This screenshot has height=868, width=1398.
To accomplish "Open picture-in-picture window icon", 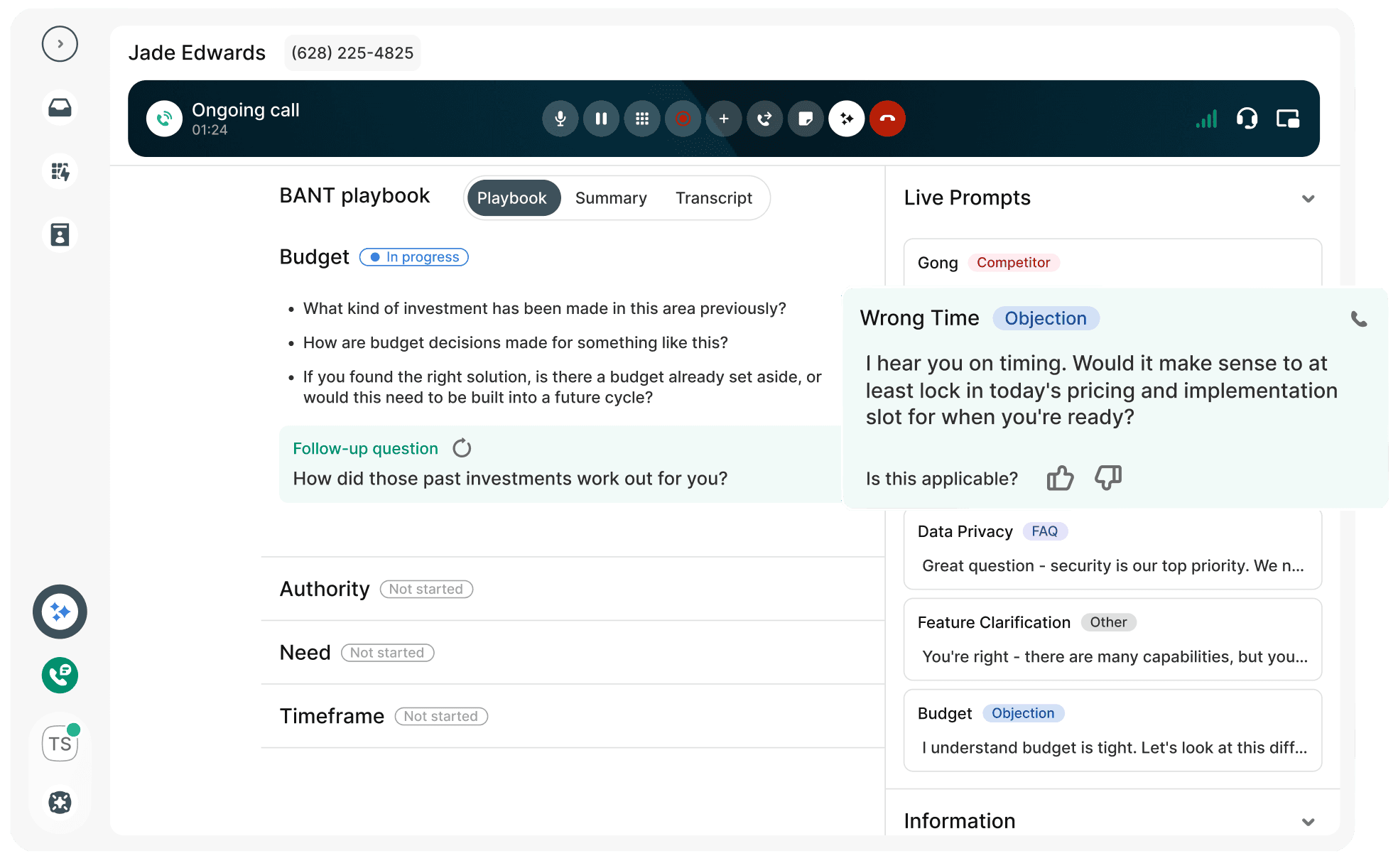I will pos(1288,119).
